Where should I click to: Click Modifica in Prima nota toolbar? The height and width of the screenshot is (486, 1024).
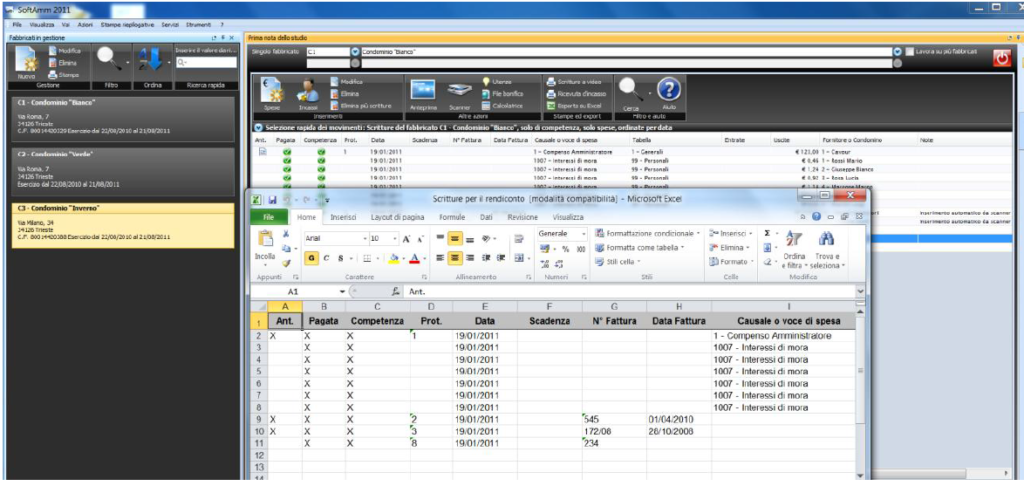click(x=346, y=82)
